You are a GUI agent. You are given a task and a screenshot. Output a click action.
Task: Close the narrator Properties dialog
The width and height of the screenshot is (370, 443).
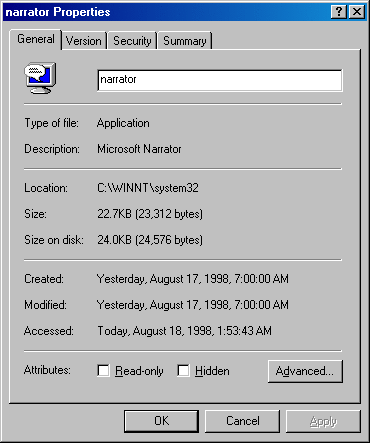tap(357, 12)
